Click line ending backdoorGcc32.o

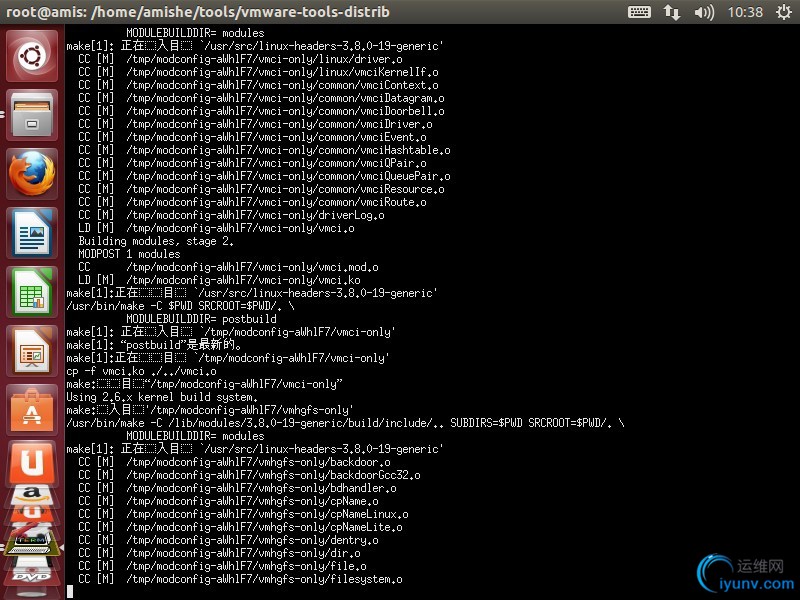click(249, 475)
